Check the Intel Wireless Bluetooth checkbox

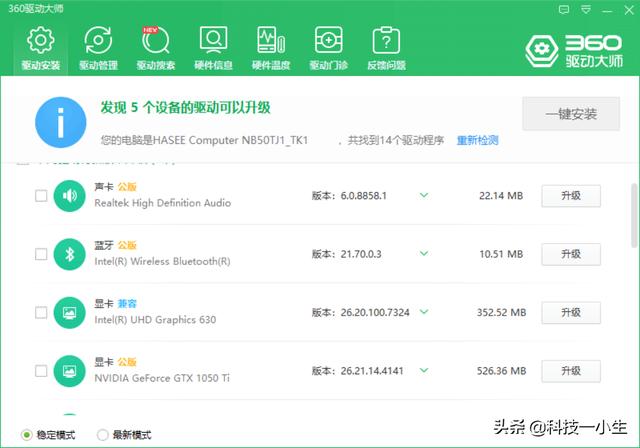[41, 254]
